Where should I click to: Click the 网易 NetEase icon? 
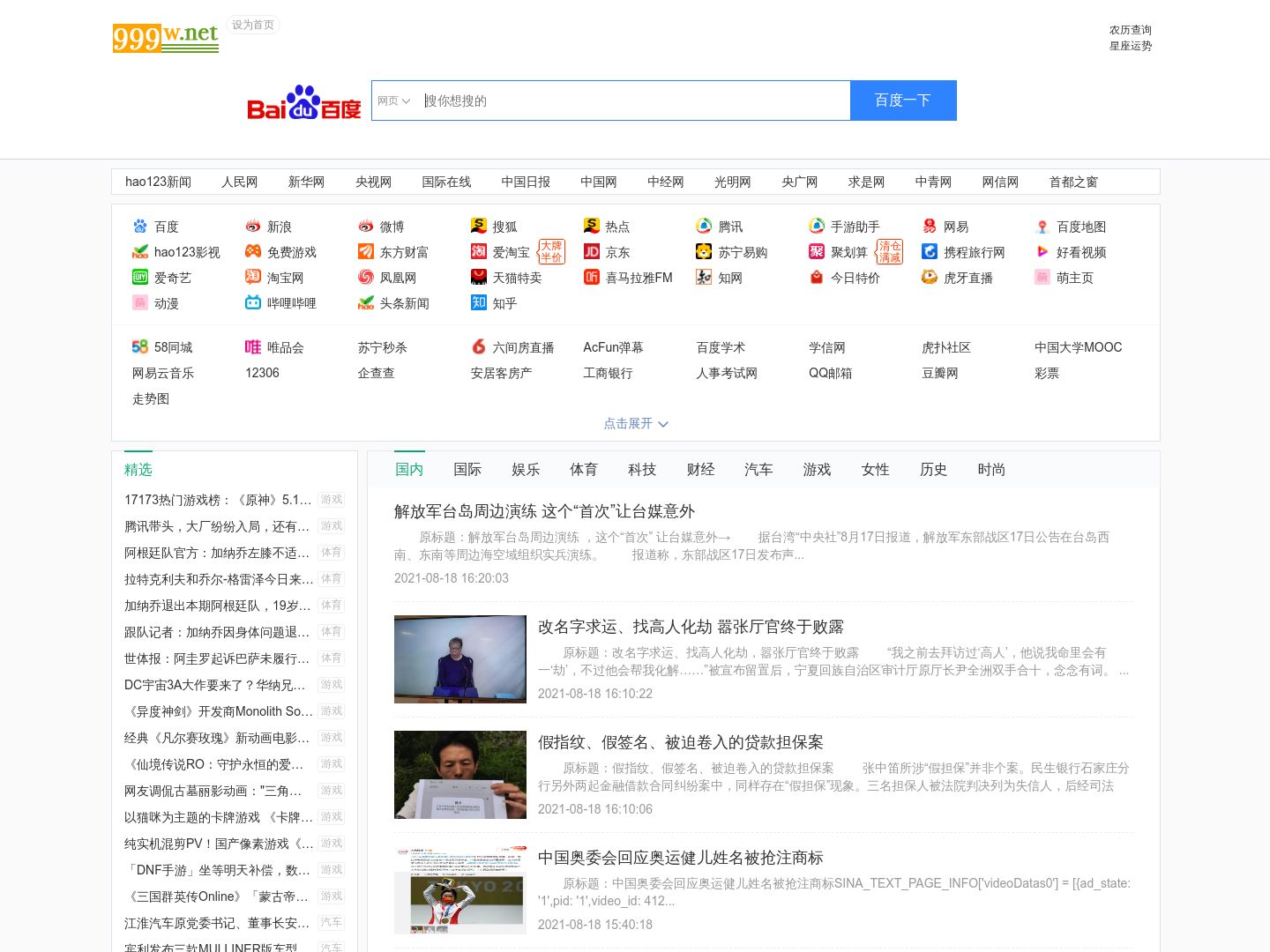click(930, 227)
